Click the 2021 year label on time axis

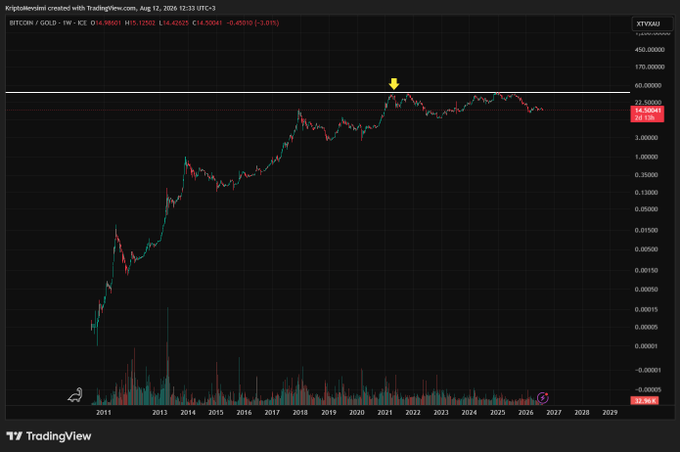[x=385, y=413]
